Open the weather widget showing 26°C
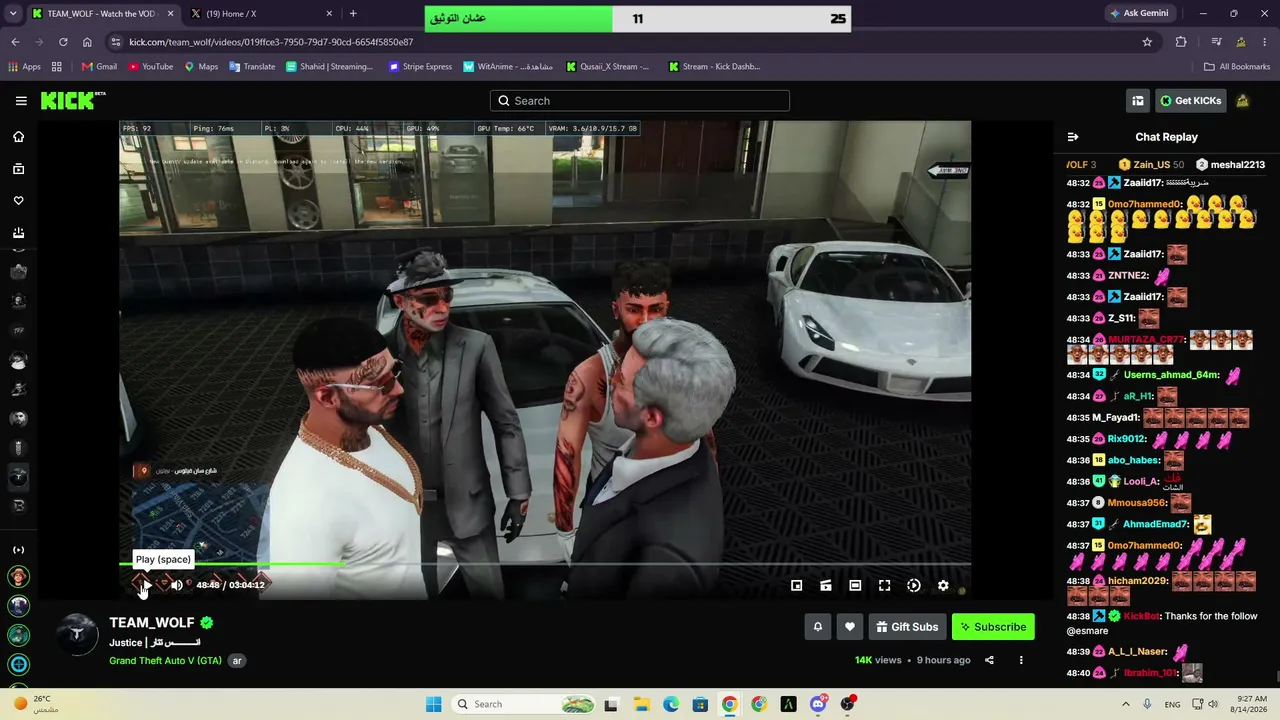Image resolution: width=1280 pixels, height=720 pixels. pos(36,704)
